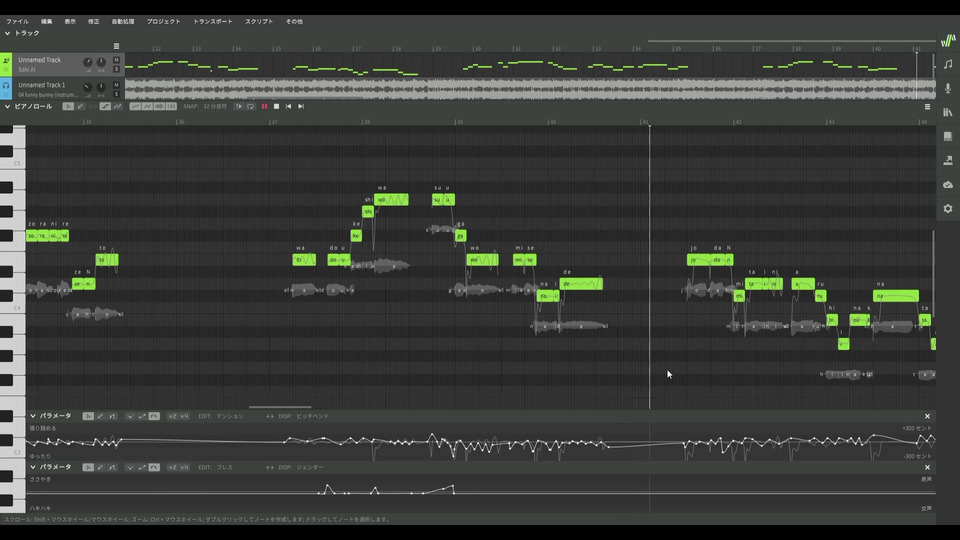The height and width of the screenshot is (540, 960).
Task: Open the Note Properties music-note side panel
Action: 948,64
